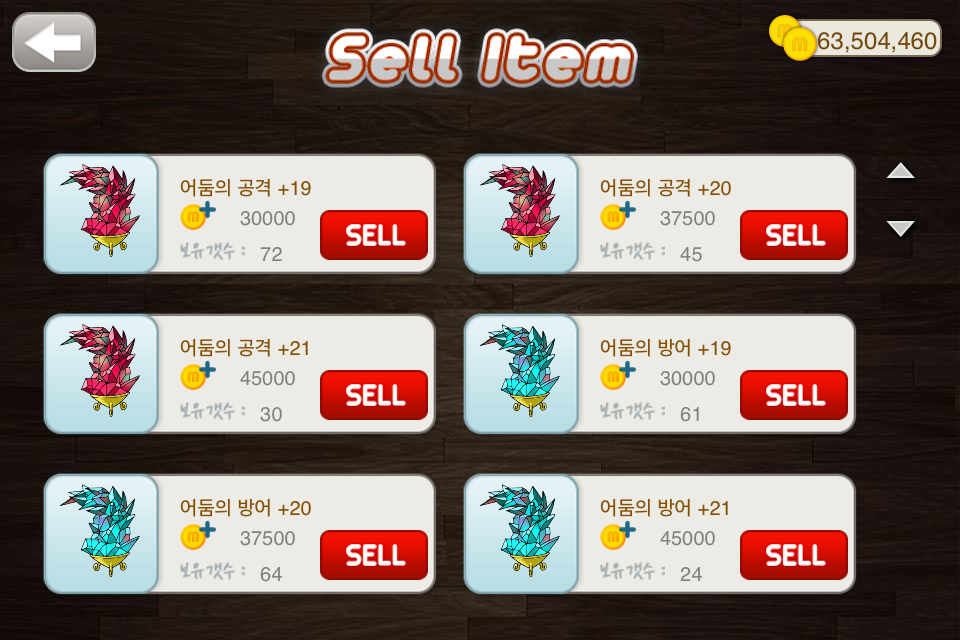Tap the gold coin balance icon

[x=792, y=38]
